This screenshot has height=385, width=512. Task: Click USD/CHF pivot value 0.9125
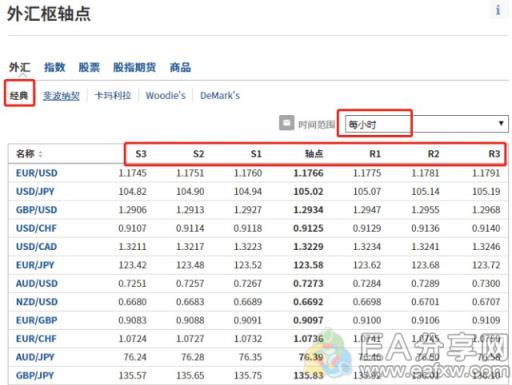308,228
